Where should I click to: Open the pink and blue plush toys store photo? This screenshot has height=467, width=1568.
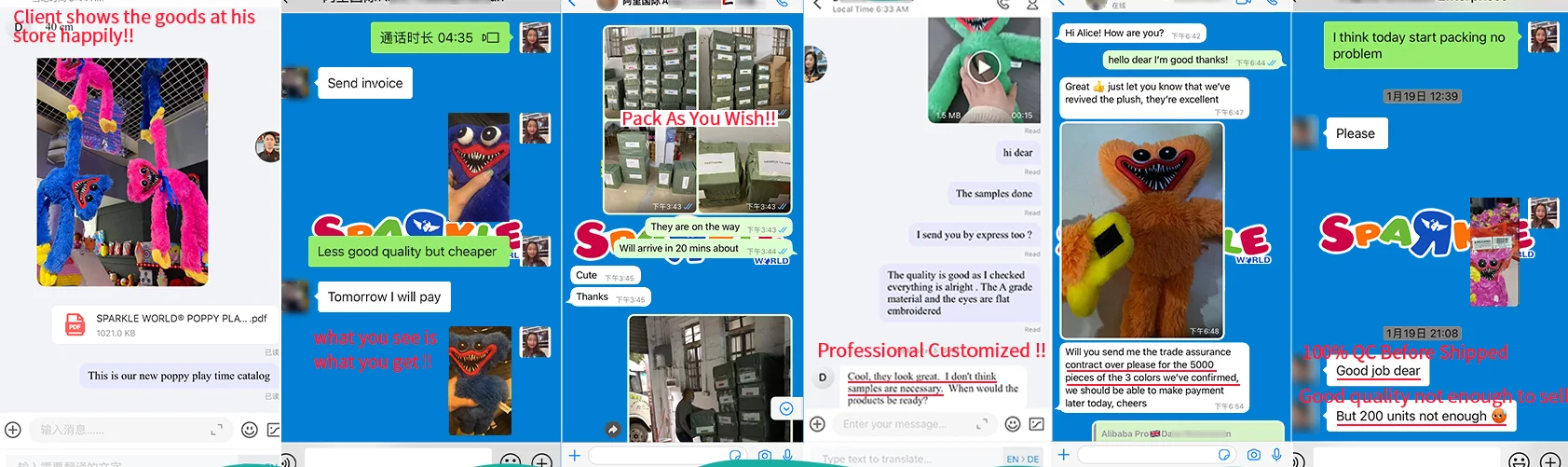point(122,172)
